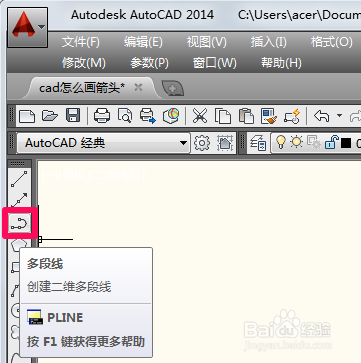Undo the last action arrow
This screenshot has width=361, height=363.
321,116
